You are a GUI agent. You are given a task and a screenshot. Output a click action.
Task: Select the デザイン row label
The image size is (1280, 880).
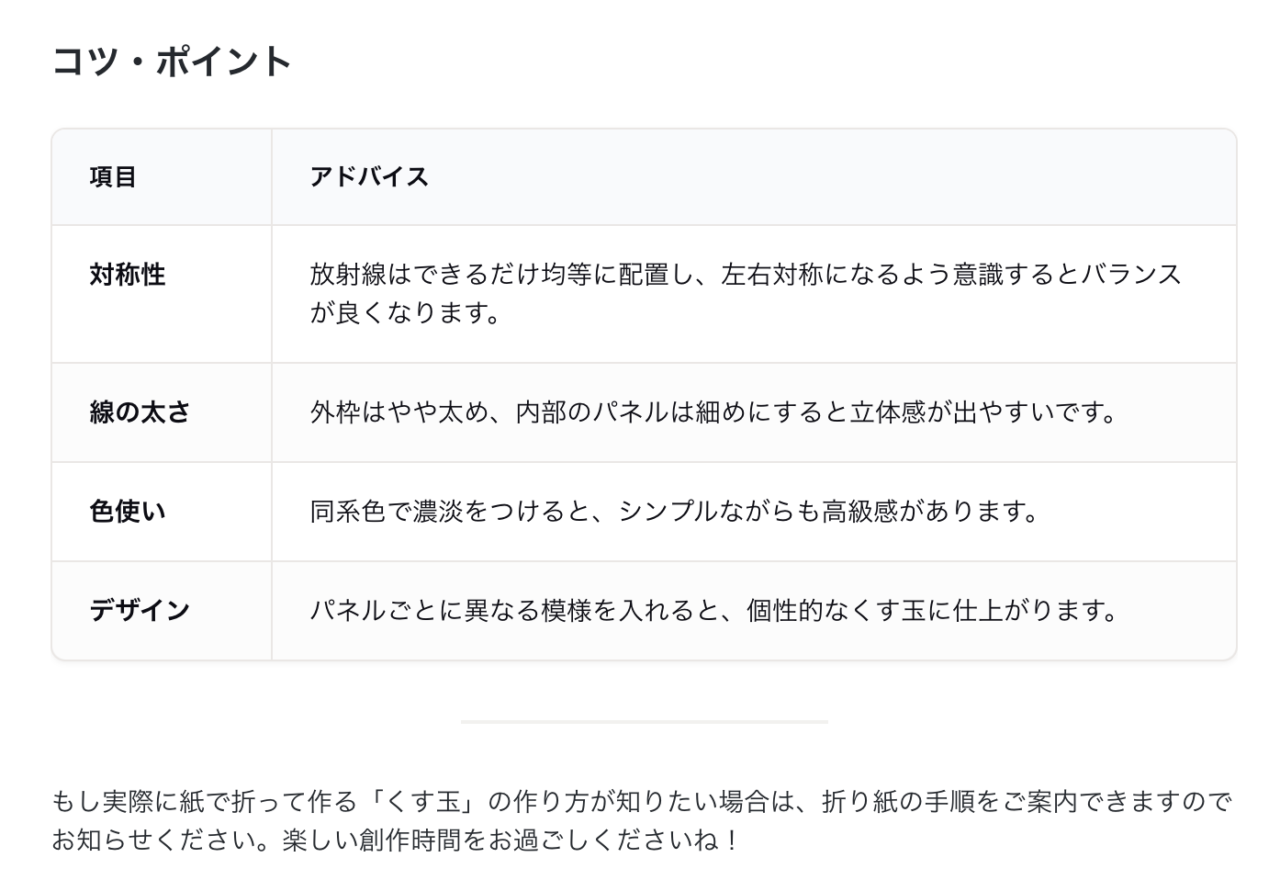[x=139, y=610]
